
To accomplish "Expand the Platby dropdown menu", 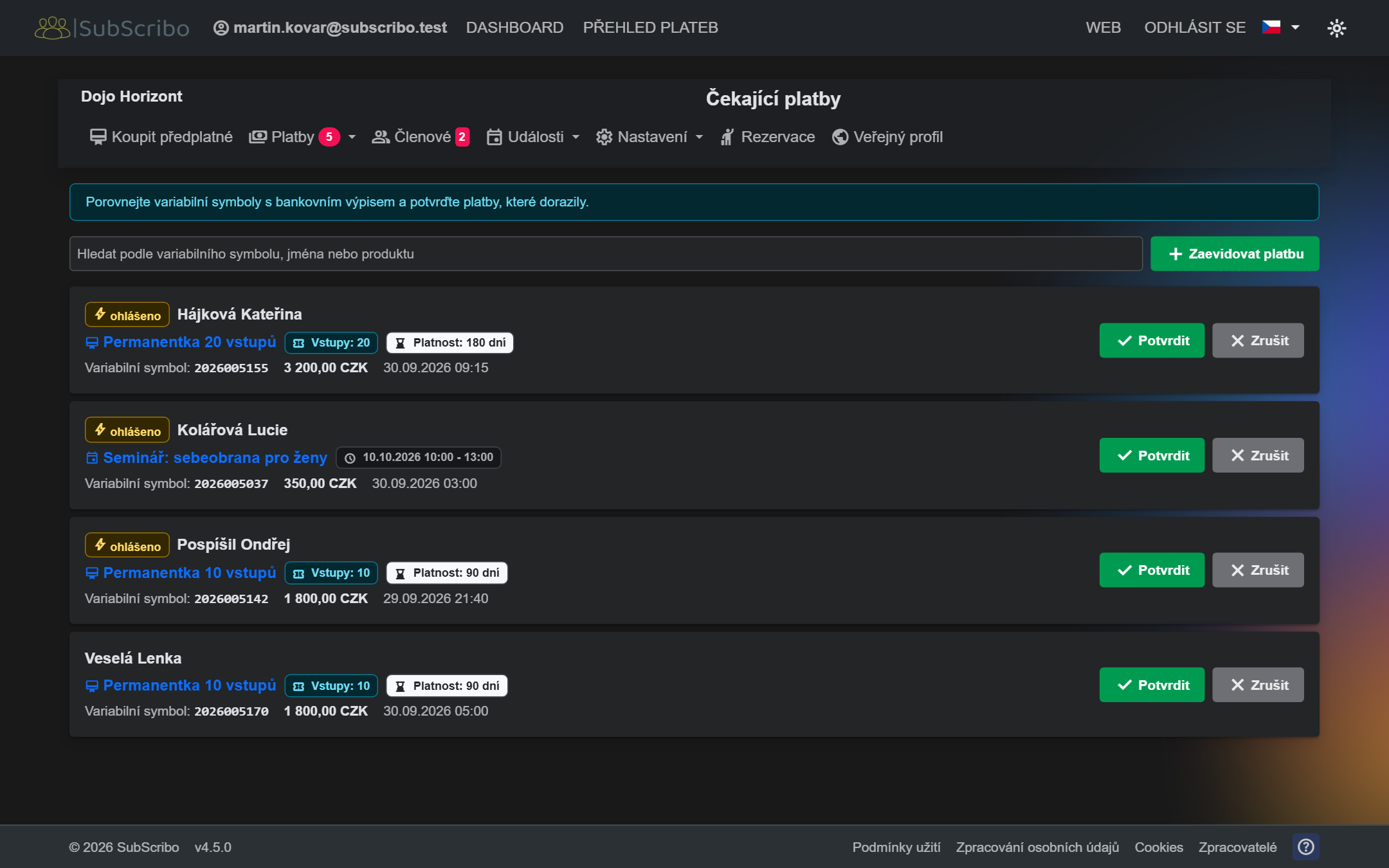I will pyautogui.click(x=302, y=137).
